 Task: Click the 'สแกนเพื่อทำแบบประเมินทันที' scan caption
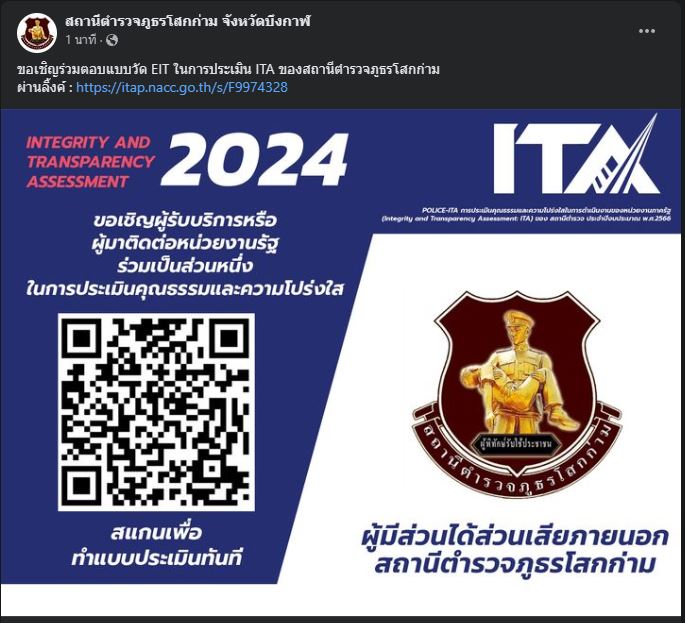pyautogui.click(x=156, y=546)
